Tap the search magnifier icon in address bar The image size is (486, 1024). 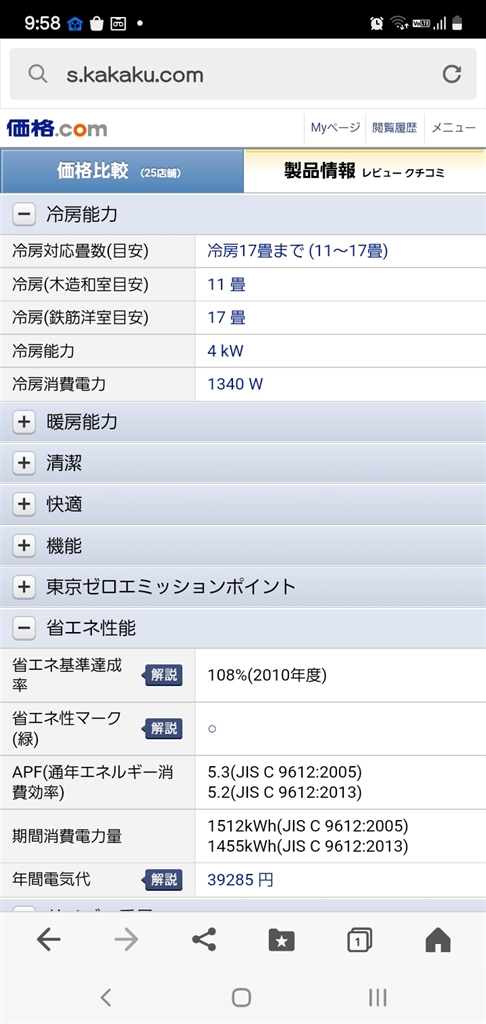click(x=38, y=74)
